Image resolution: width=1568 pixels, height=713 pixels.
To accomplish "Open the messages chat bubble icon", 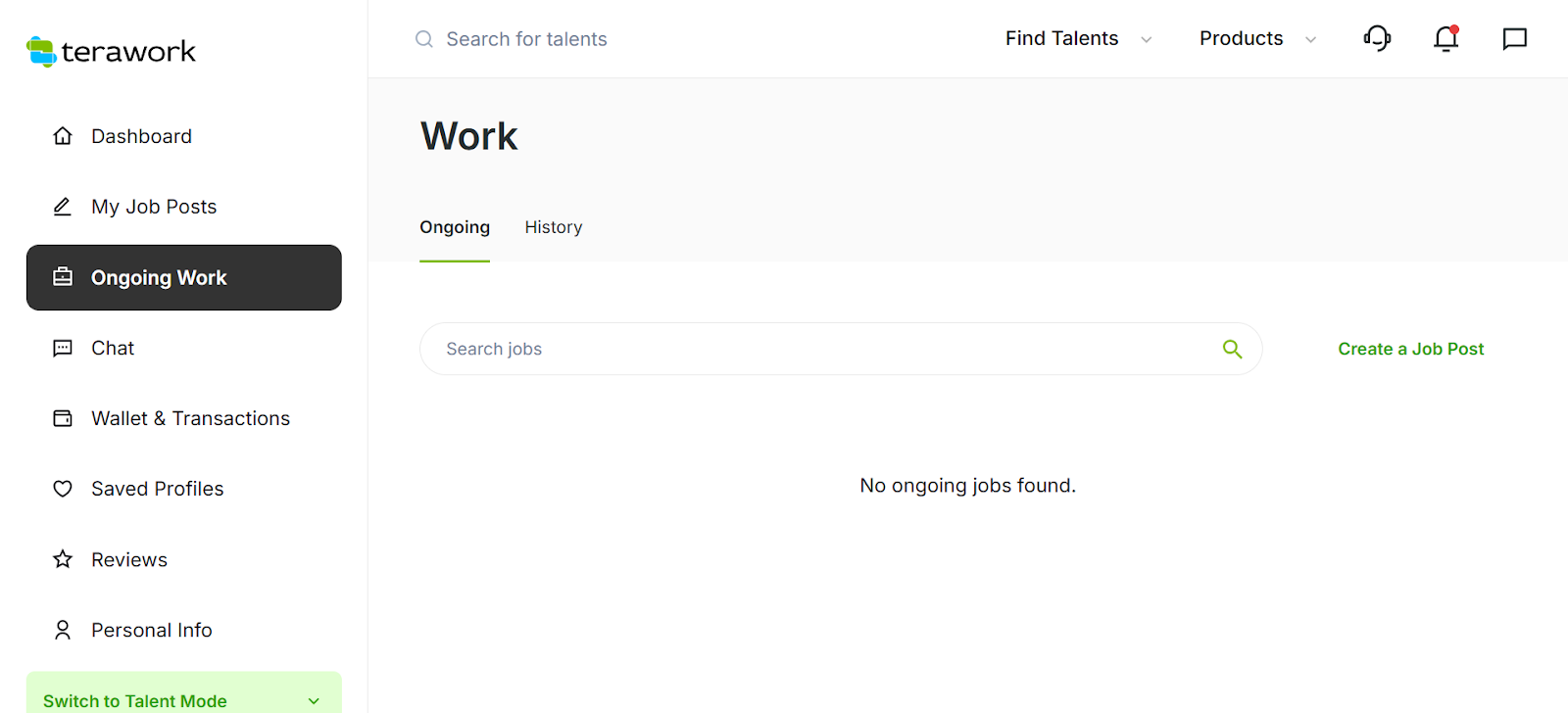I will click(1514, 38).
